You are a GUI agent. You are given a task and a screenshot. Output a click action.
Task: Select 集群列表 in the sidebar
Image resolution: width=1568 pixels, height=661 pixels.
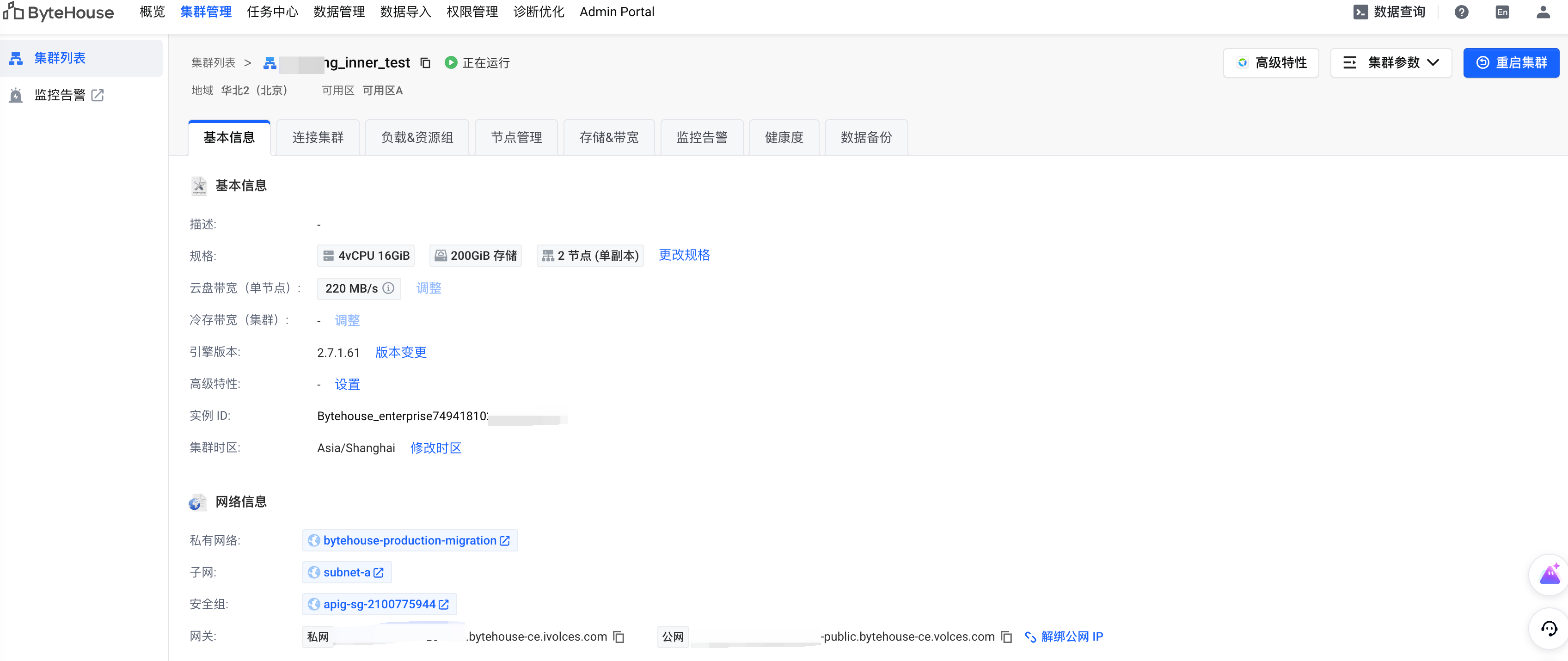point(81,58)
